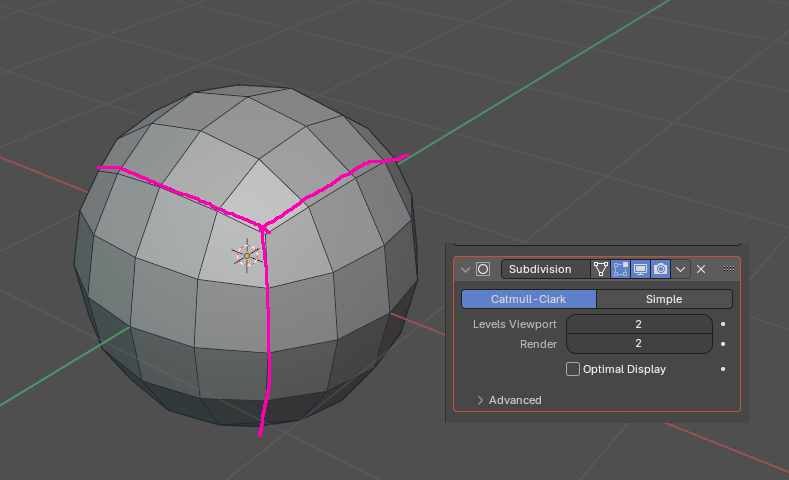Toggle Edit Mode display for modifier
This screenshot has height=480, width=789.
pos(620,269)
